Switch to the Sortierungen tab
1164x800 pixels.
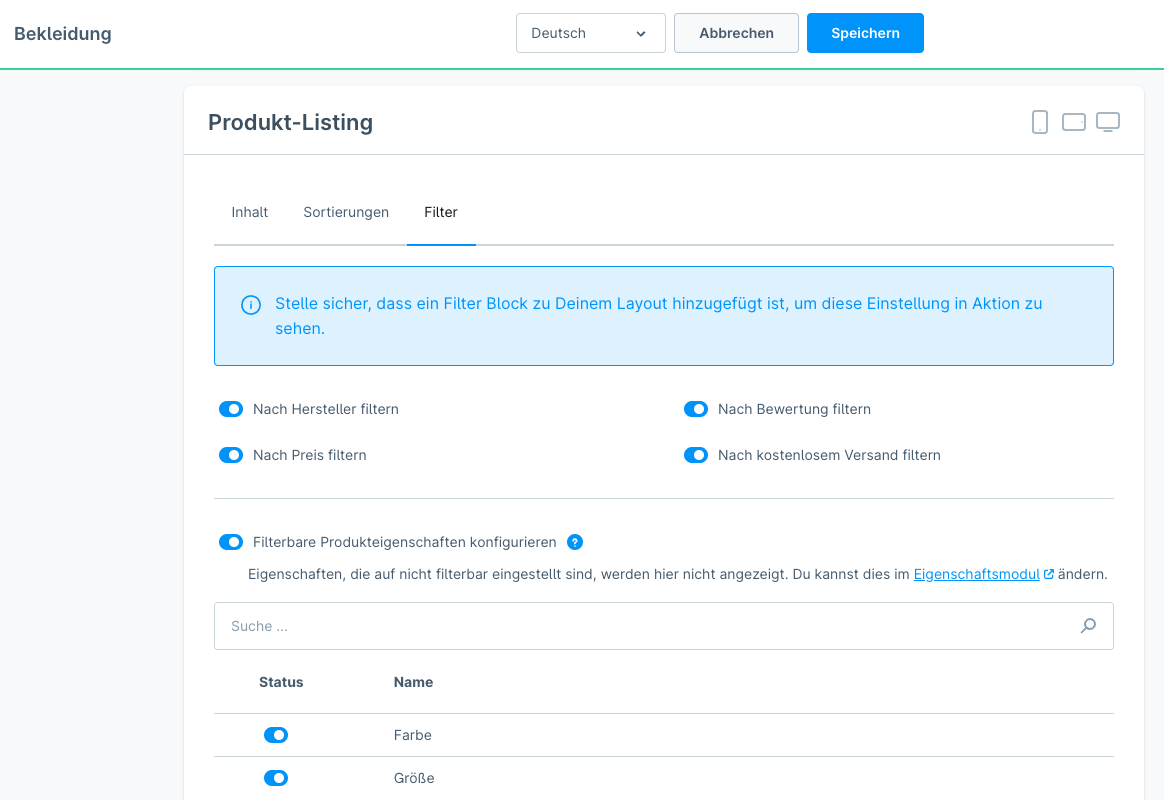point(346,212)
